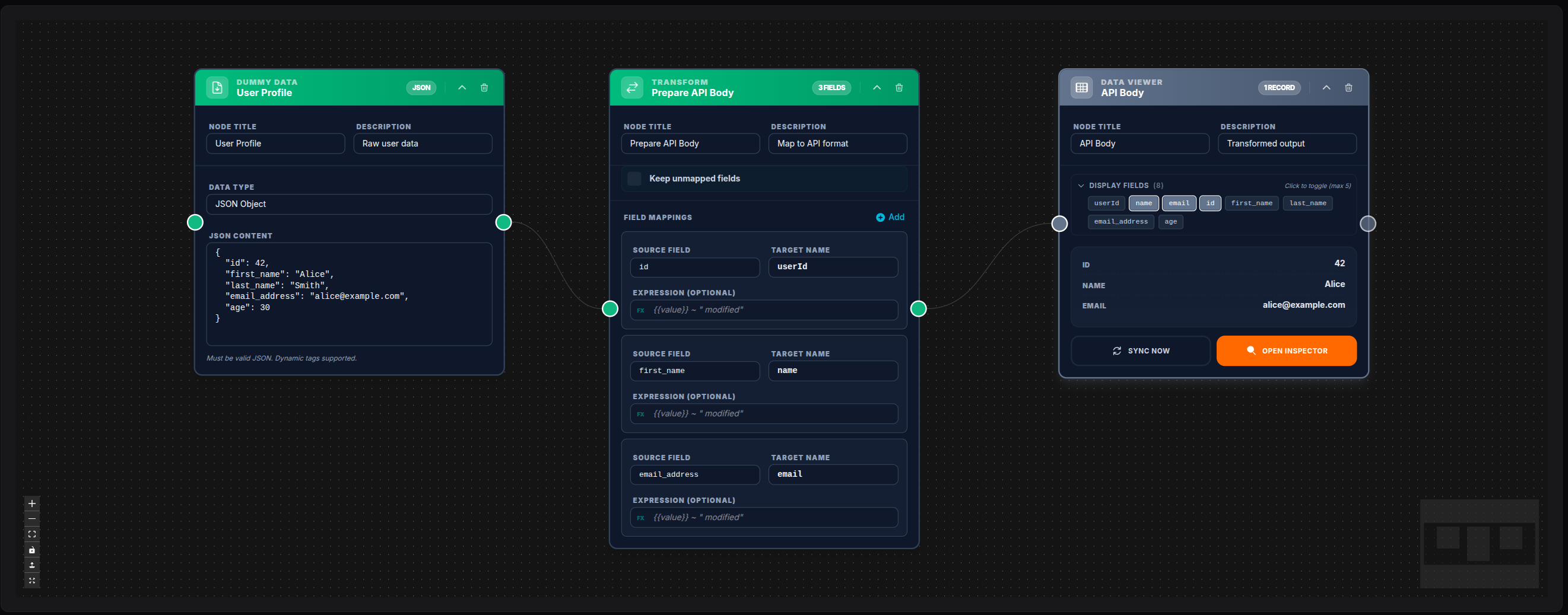
Task: Open Inspector for the API Body record
Action: (1286, 350)
